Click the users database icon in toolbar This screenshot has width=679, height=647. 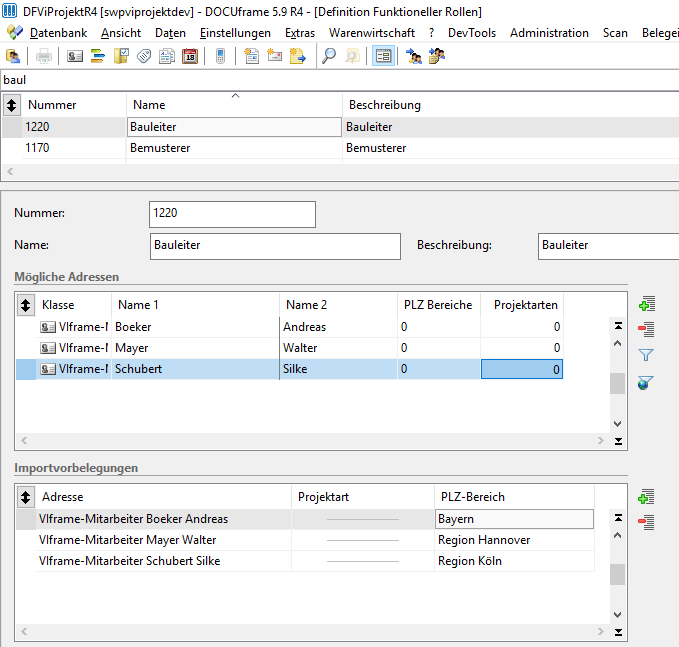pos(13,56)
